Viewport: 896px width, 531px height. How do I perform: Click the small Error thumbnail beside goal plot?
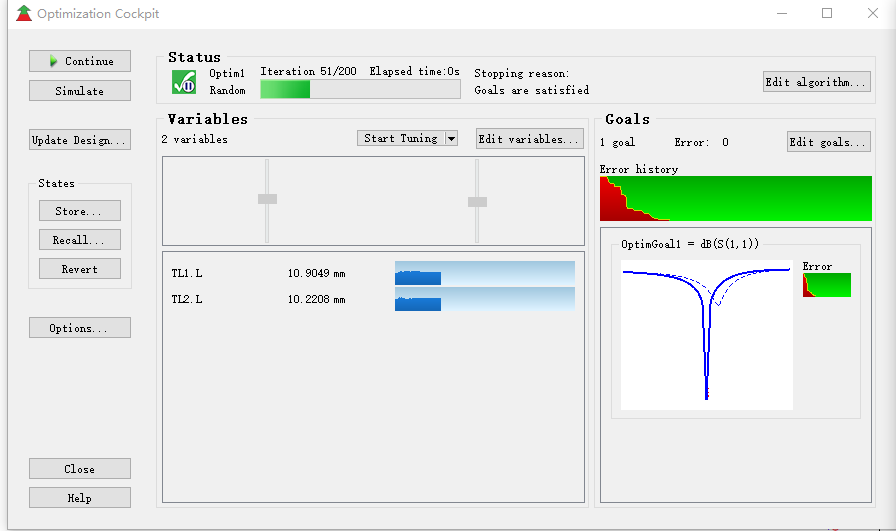(827, 285)
